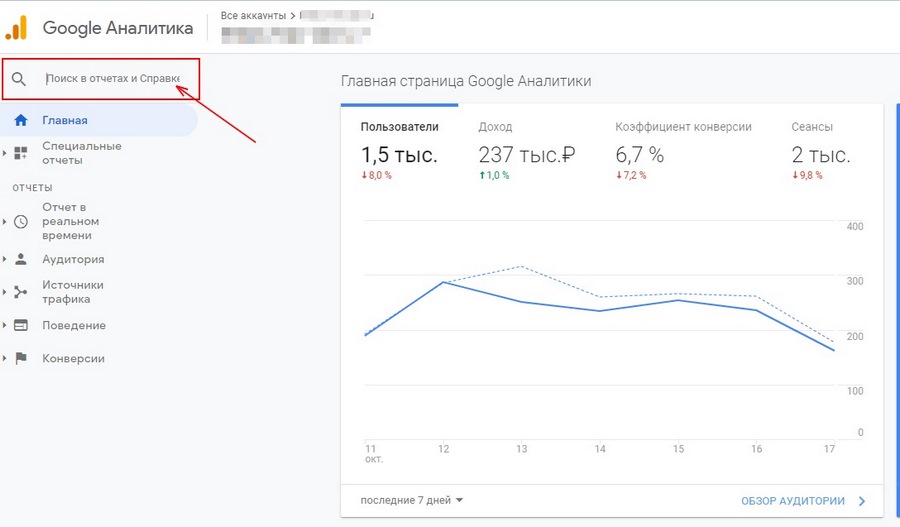Open the Конверсии menu item

pos(73,358)
